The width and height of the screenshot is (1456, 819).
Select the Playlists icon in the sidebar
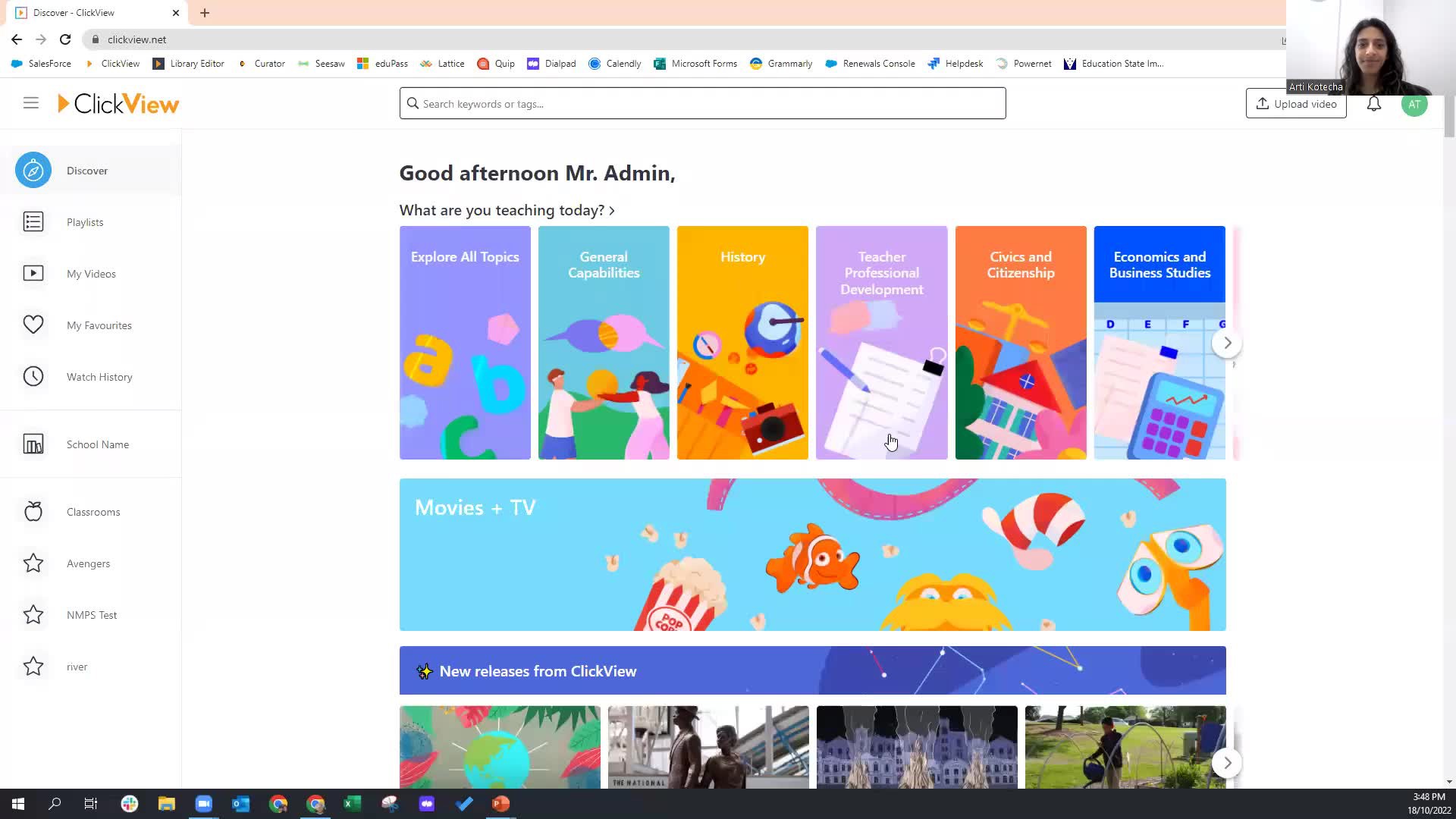coord(33,221)
